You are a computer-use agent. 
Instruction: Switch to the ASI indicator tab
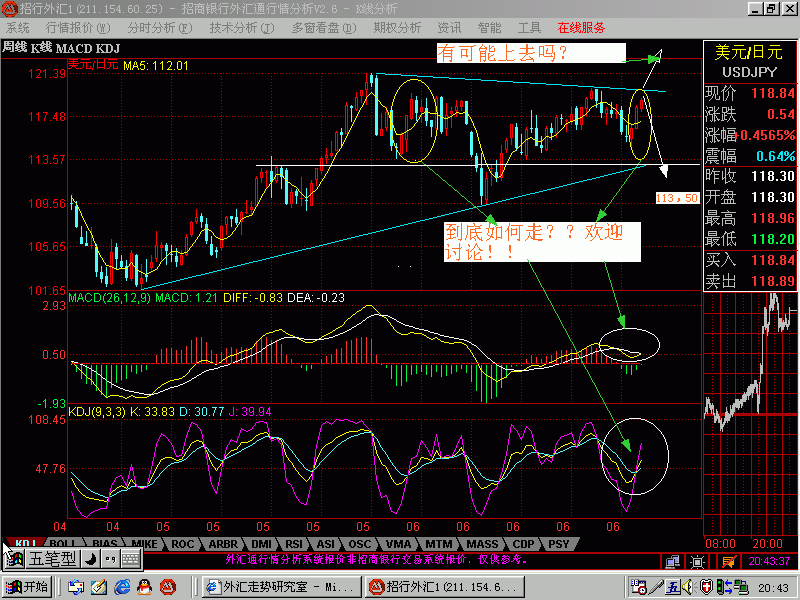326,544
